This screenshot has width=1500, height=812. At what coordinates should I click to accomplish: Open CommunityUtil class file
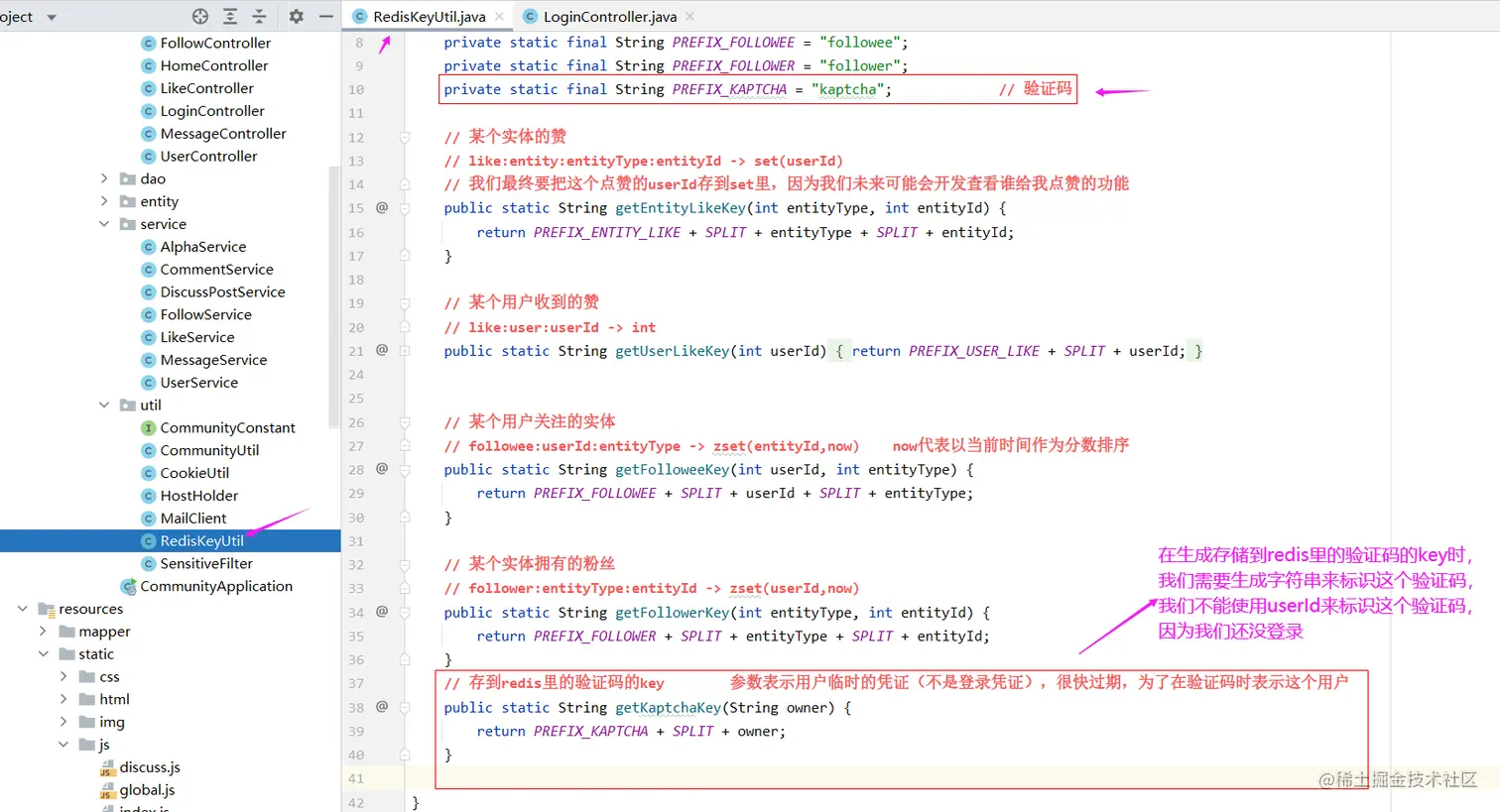pos(209,450)
